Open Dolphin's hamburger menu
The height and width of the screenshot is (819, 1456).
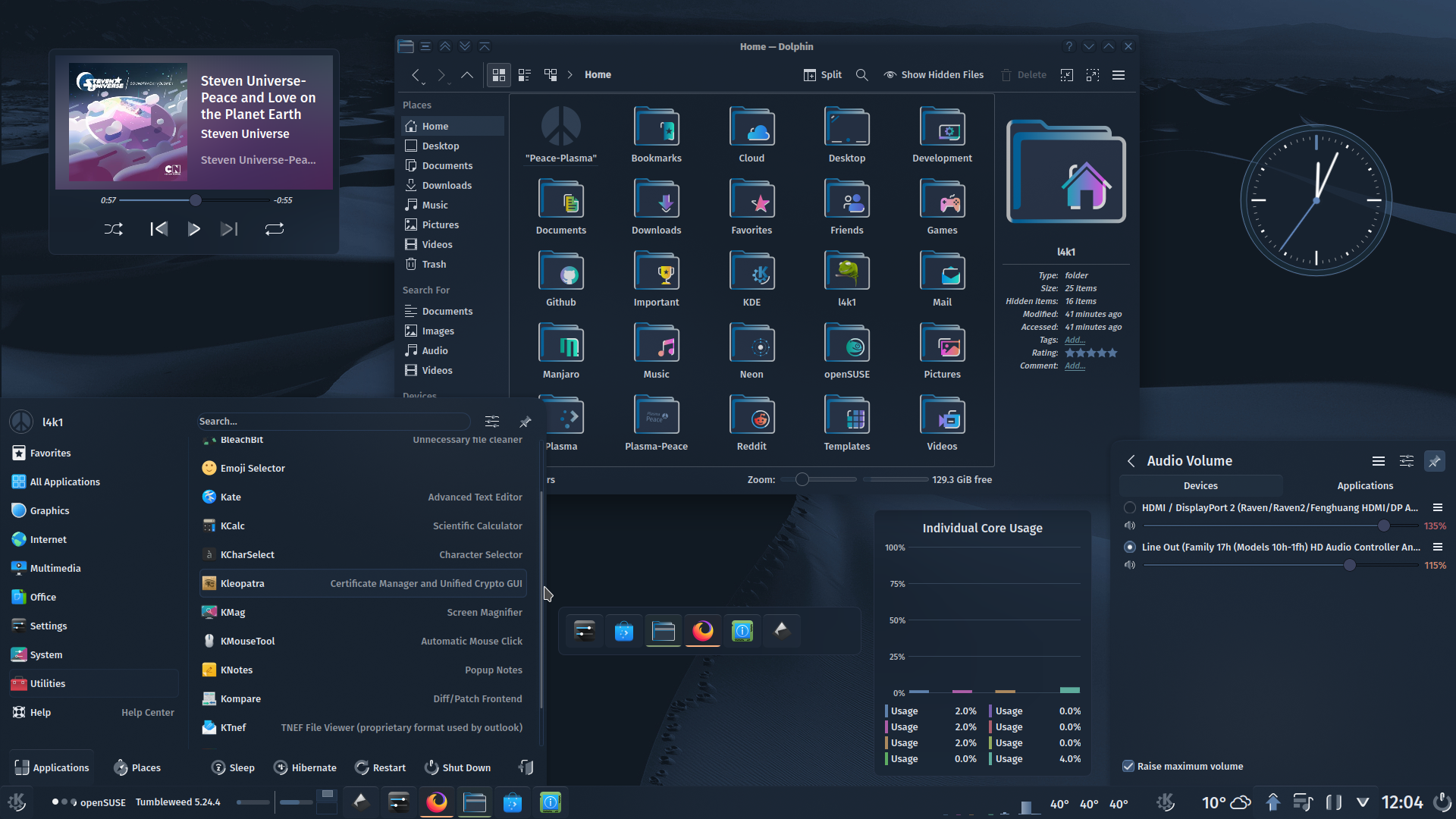pyautogui.click(x=1119, y=75)
